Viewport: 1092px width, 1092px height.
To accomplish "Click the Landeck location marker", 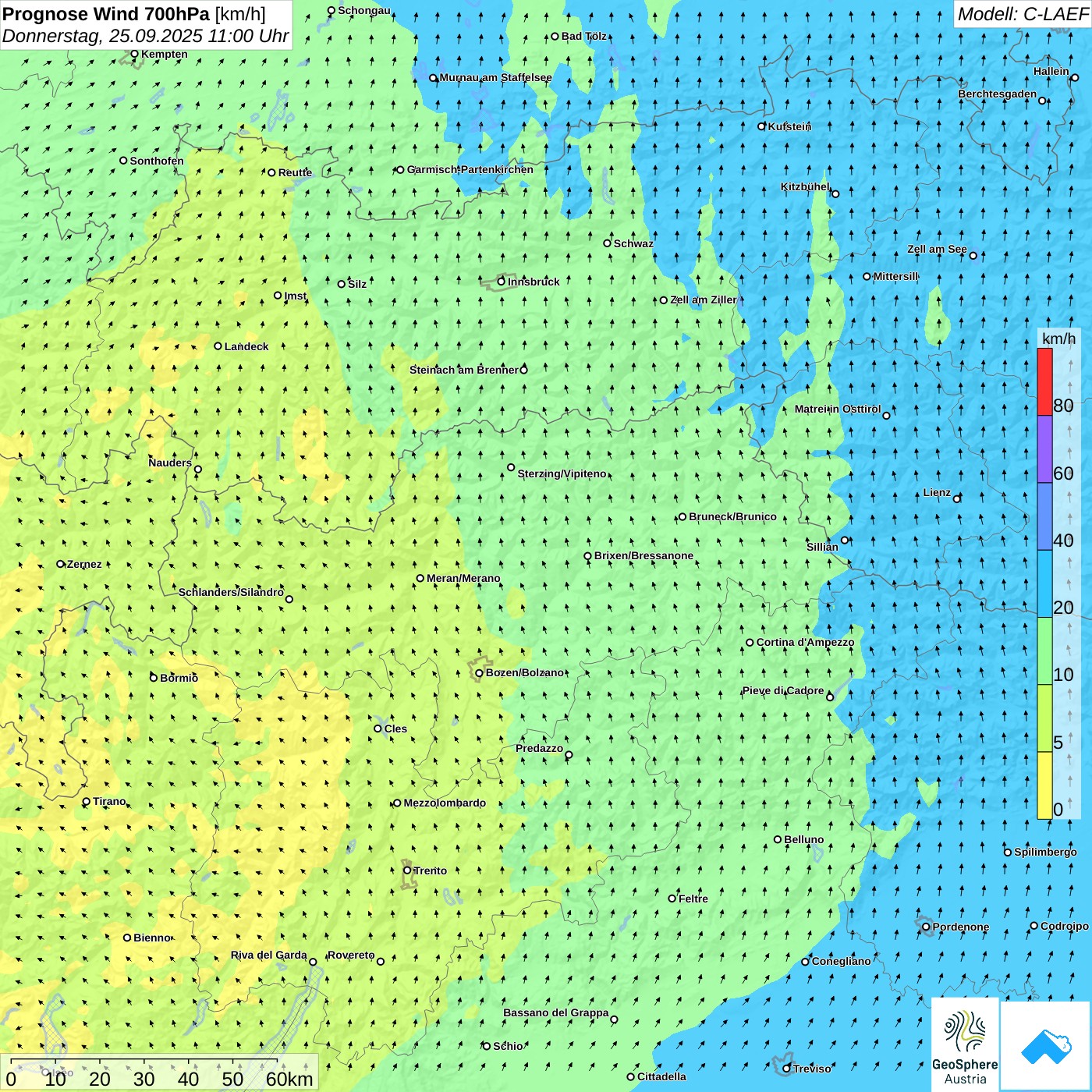I will coord(218,346).
